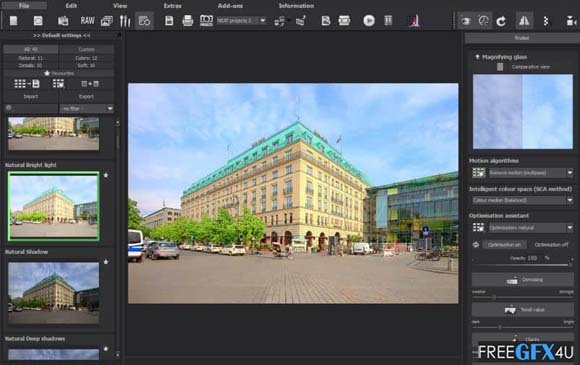Turn Optimisation on

[x=504, y=245]
